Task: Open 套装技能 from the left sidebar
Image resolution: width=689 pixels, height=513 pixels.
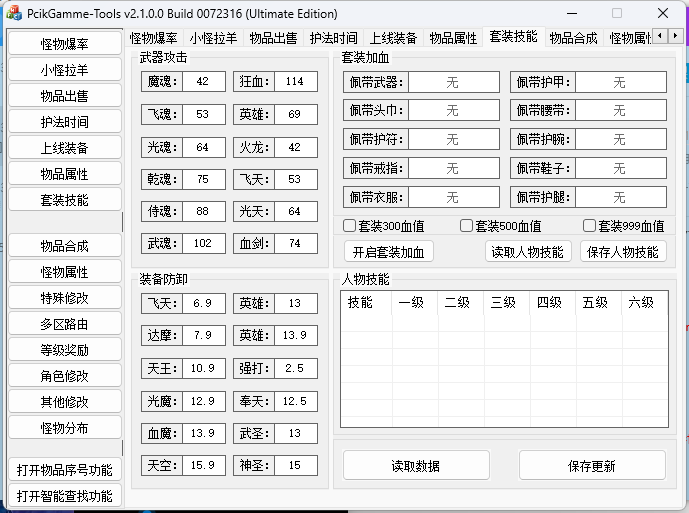Action: [65, 200]
